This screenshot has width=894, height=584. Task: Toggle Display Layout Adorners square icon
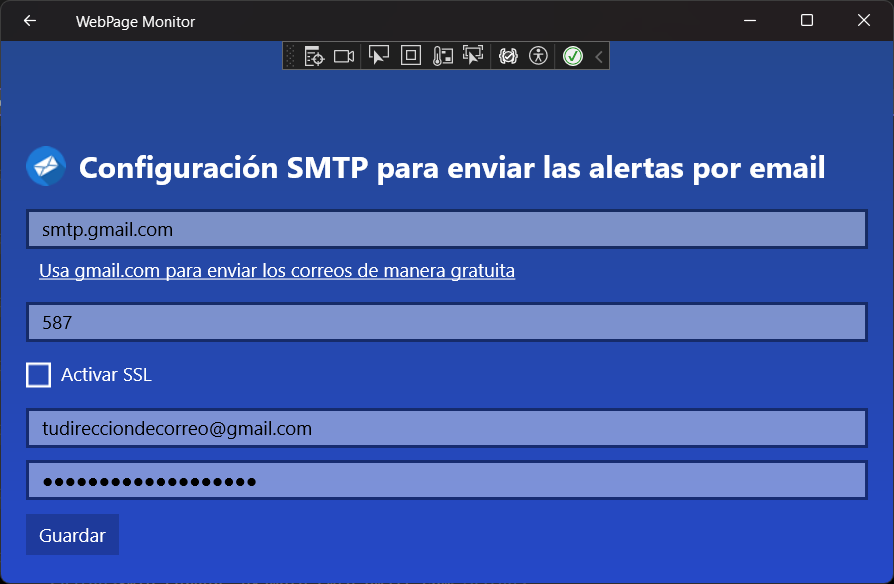click(x=411, y=56)
